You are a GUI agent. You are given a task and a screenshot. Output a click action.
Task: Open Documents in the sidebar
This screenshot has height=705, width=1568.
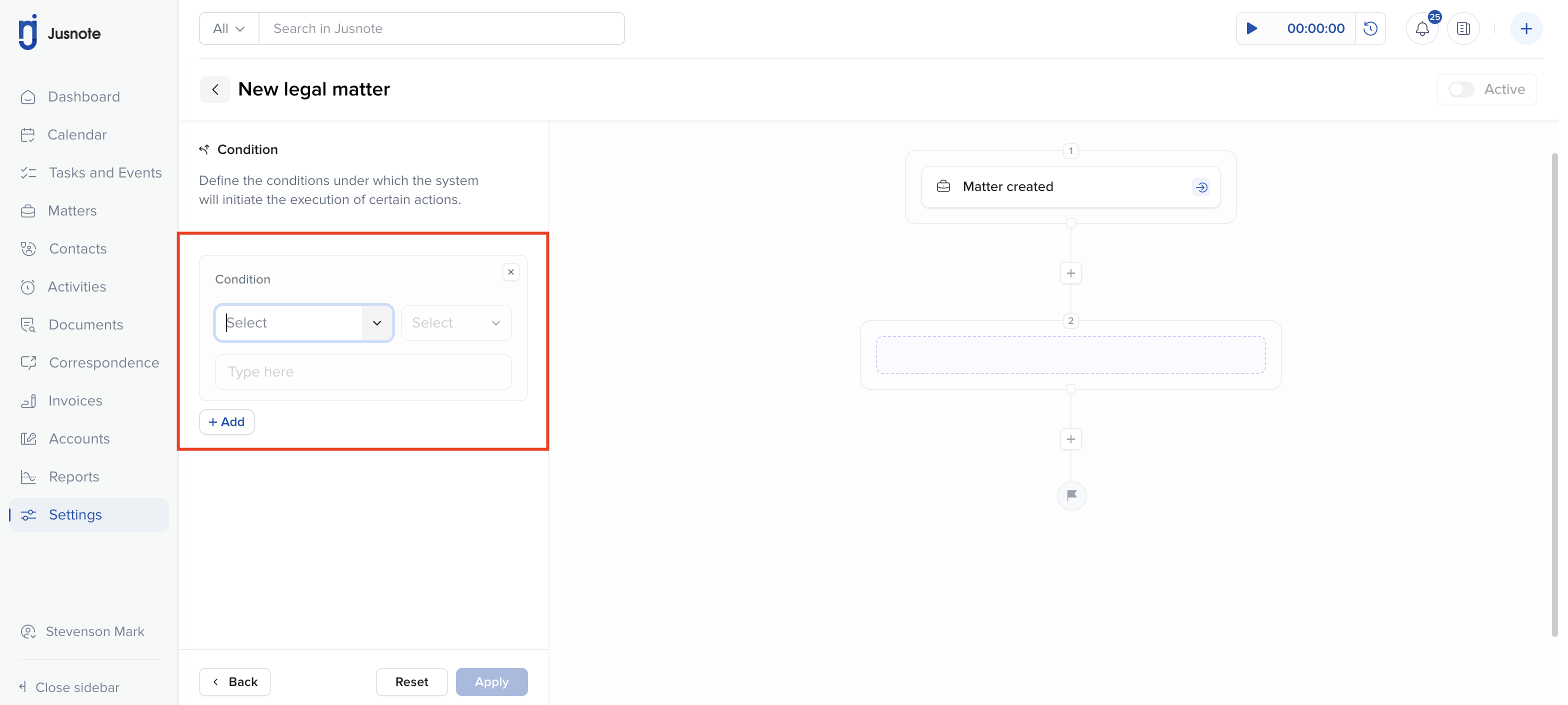click(x=85, y=324)
